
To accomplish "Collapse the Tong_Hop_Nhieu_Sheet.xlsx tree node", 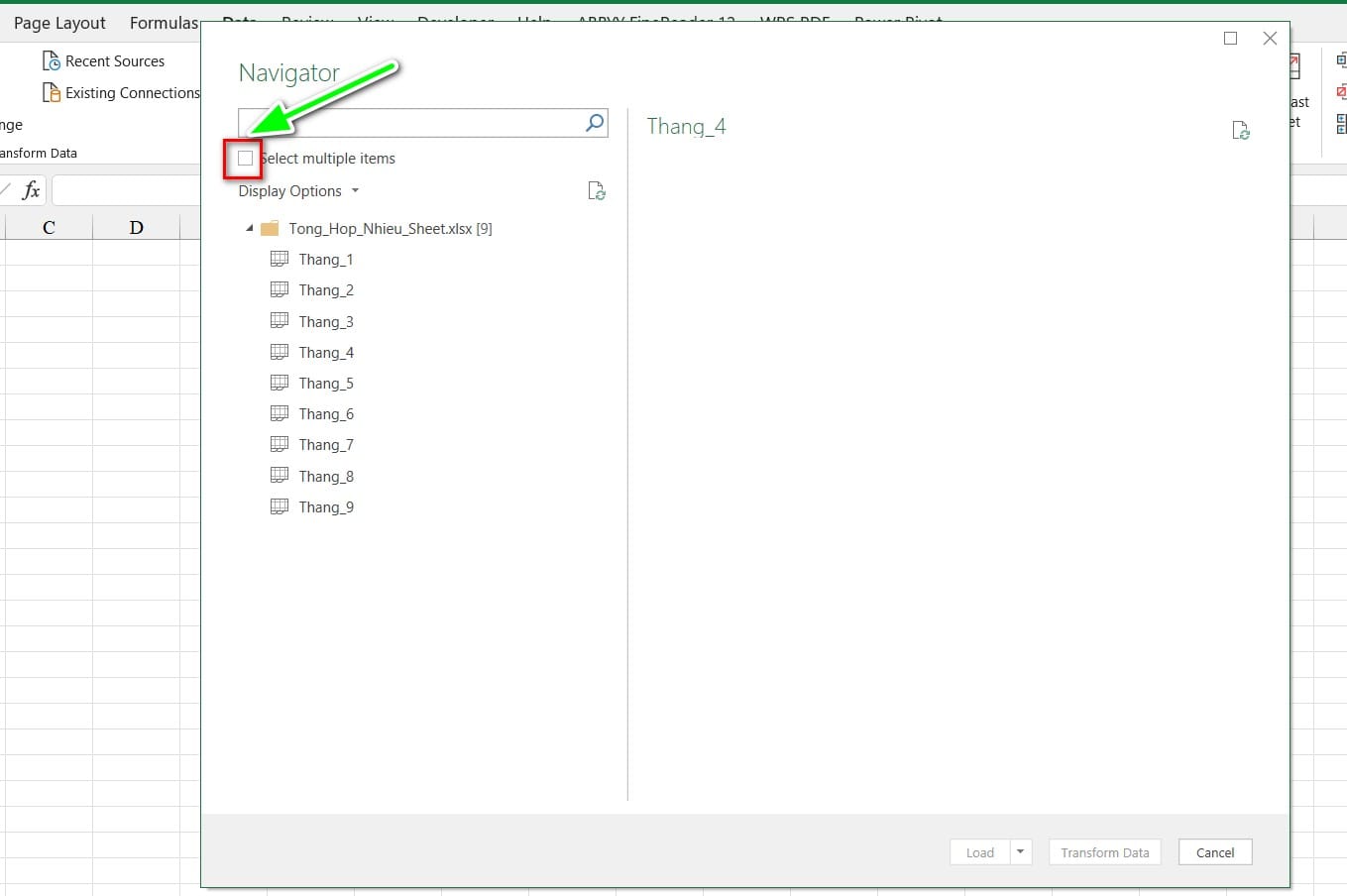I will coord(250,229).
